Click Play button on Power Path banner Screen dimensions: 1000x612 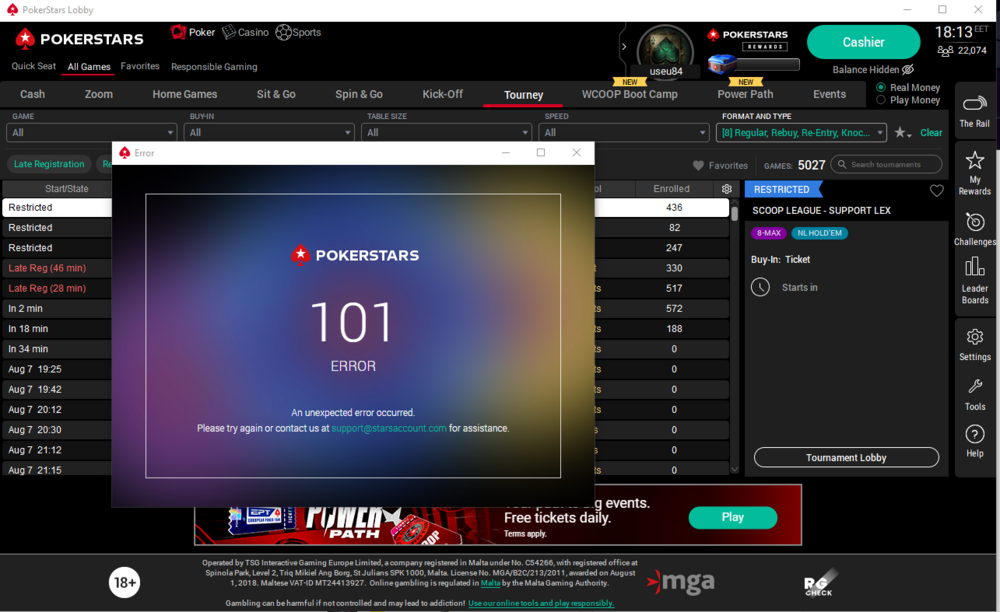click(733, 517)
